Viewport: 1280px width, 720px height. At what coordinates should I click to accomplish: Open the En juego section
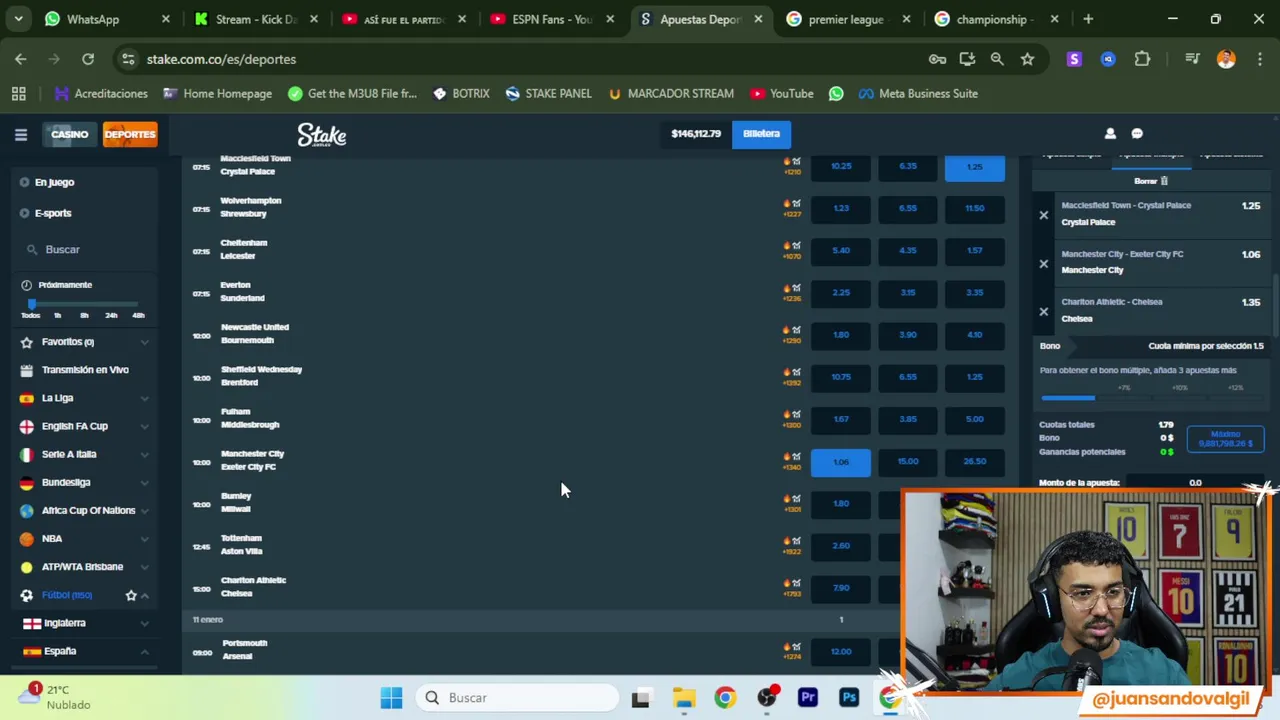coord(54,182)
